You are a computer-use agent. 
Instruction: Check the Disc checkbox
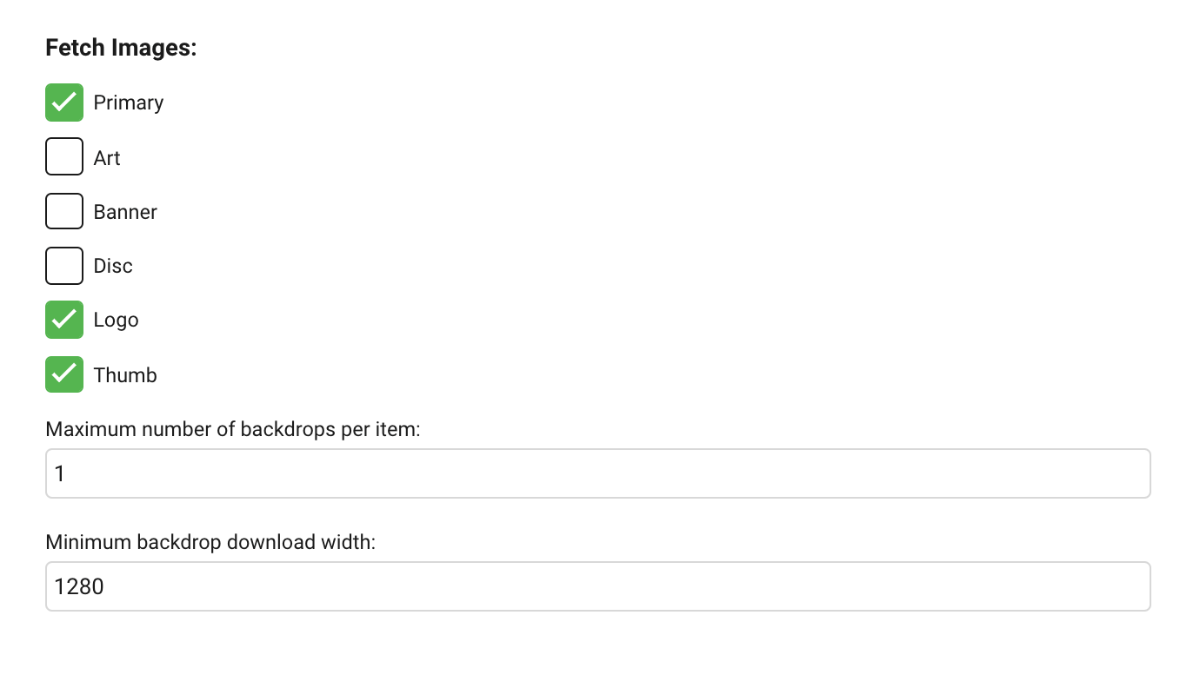64,266
